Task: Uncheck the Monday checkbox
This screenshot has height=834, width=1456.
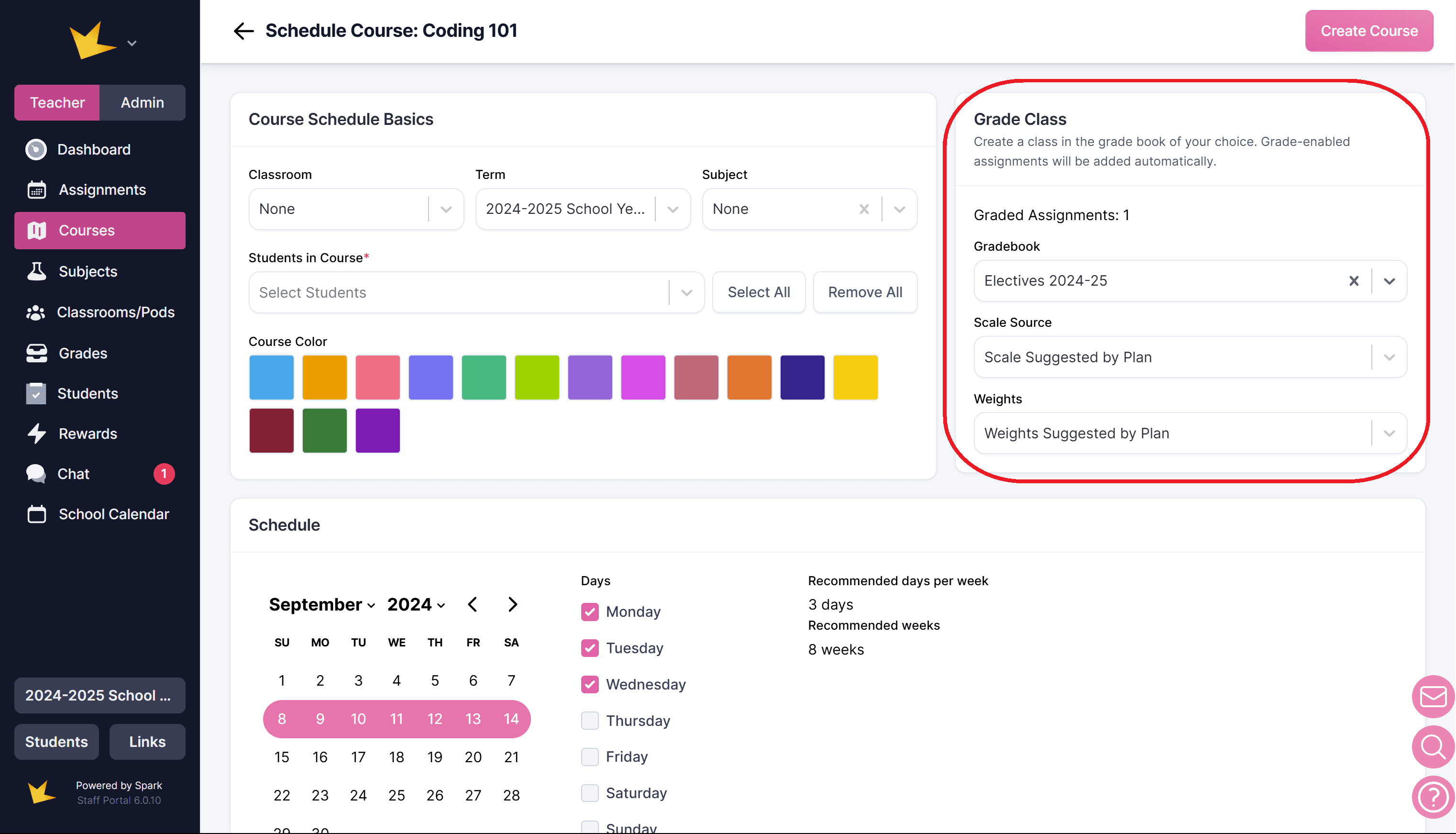Action: (x=590, y=612)
